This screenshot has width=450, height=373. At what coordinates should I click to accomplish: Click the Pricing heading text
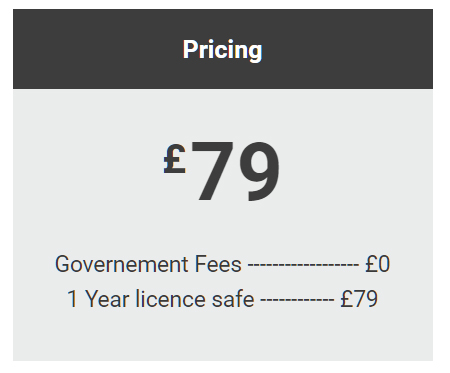[x=222, y=50]
